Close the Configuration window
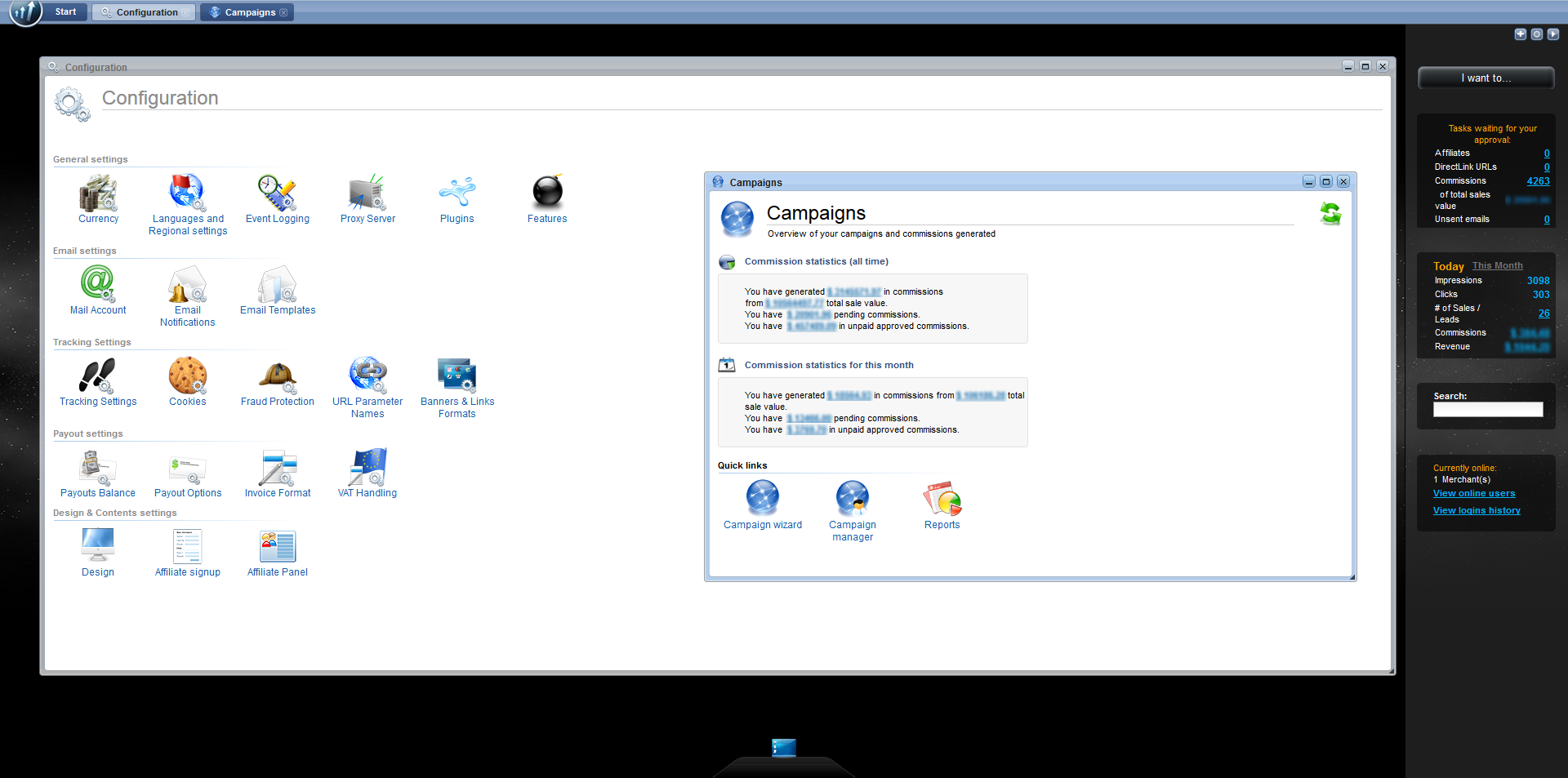The height and width of the screenshot is (778, 1568). [1382, 66]
